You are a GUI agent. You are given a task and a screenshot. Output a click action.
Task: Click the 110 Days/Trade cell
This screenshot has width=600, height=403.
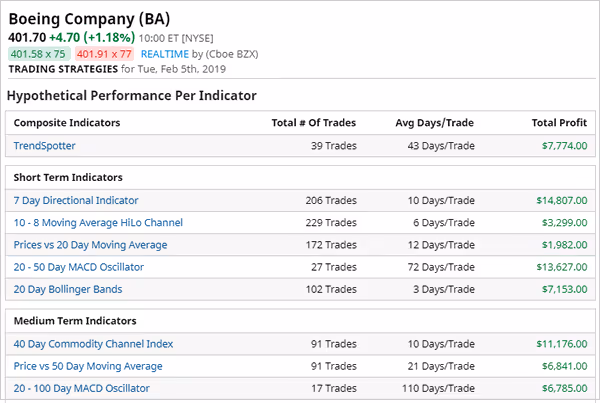click(438, 388)
